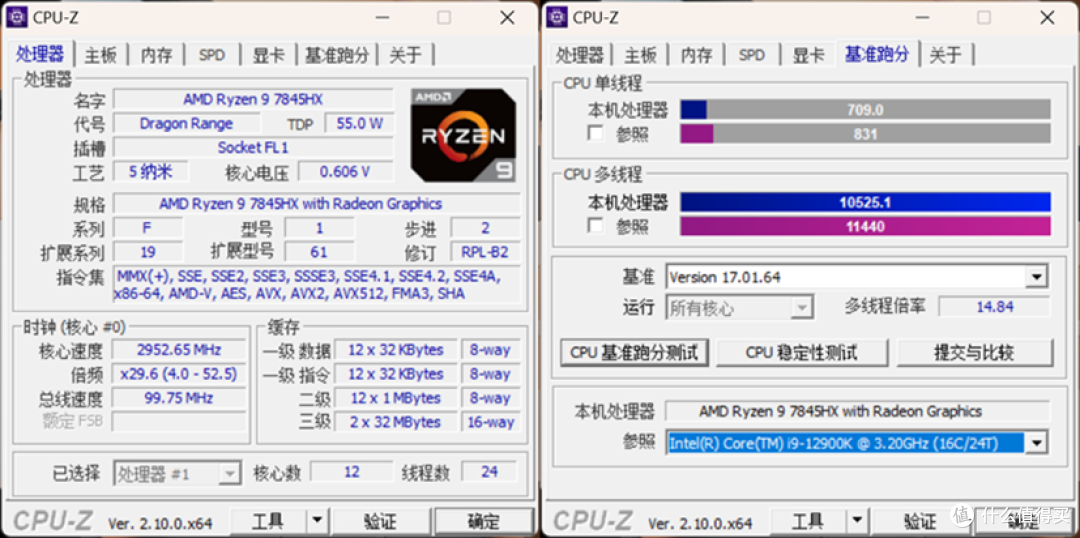Click 线程数 value 24
1080x538 pixels.
(490, 472)
